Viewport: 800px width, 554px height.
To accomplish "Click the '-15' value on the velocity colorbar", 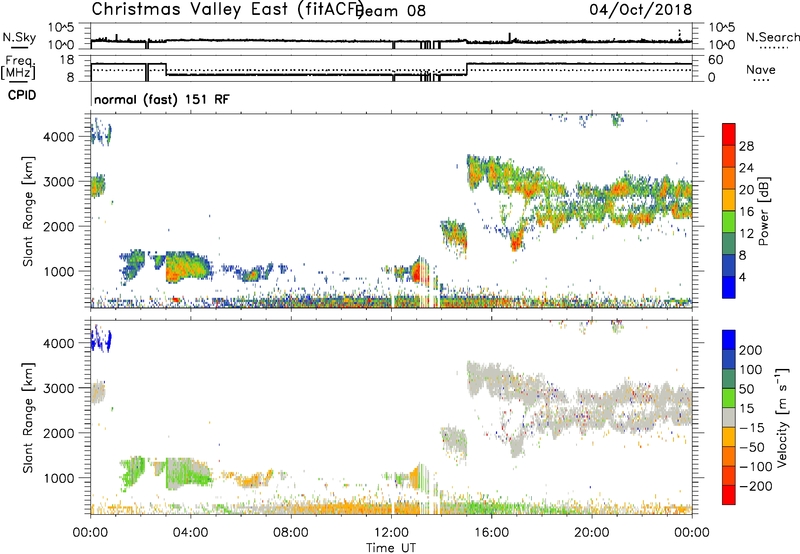I will (x=752, y=428).
